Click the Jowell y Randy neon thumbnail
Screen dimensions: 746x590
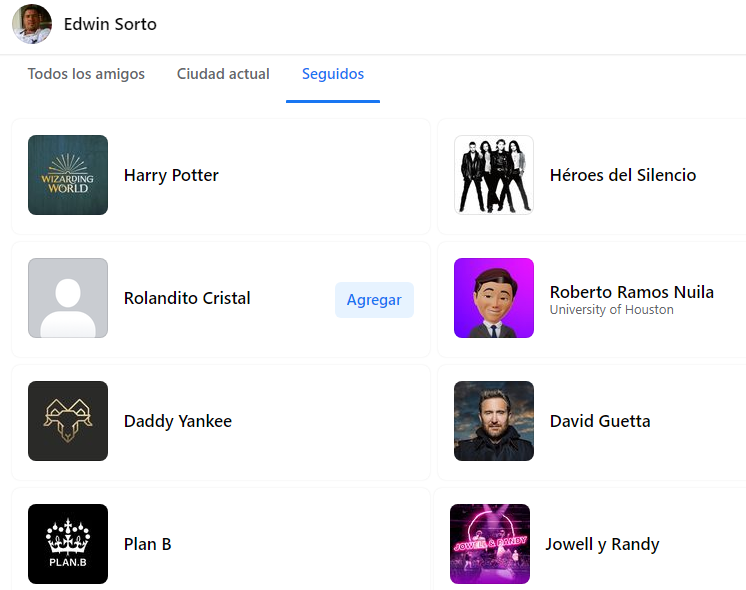tap(490, 544)
